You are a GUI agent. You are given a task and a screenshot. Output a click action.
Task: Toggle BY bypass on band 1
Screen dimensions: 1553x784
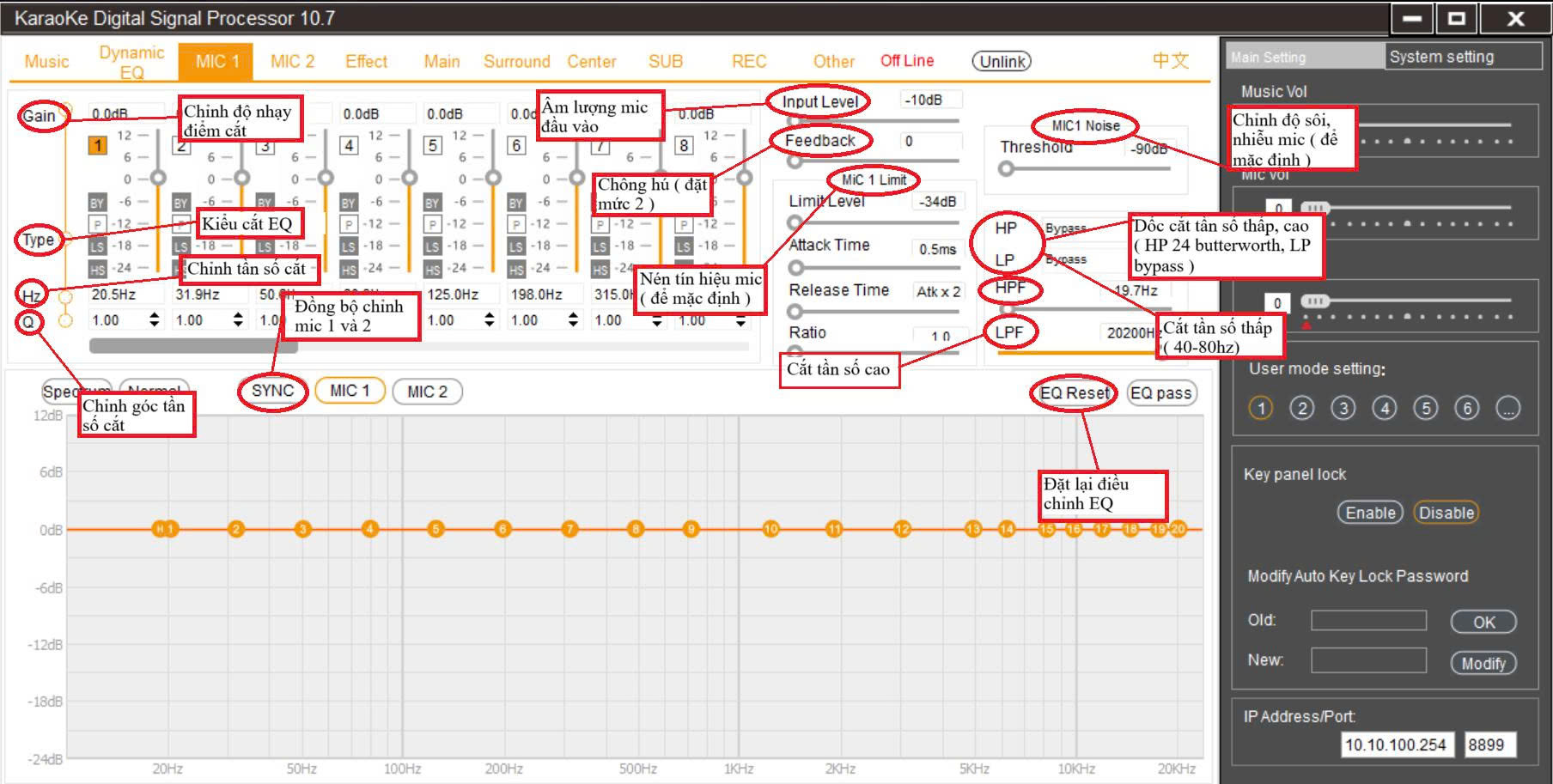pyautogui.click(x=97, y=204)
